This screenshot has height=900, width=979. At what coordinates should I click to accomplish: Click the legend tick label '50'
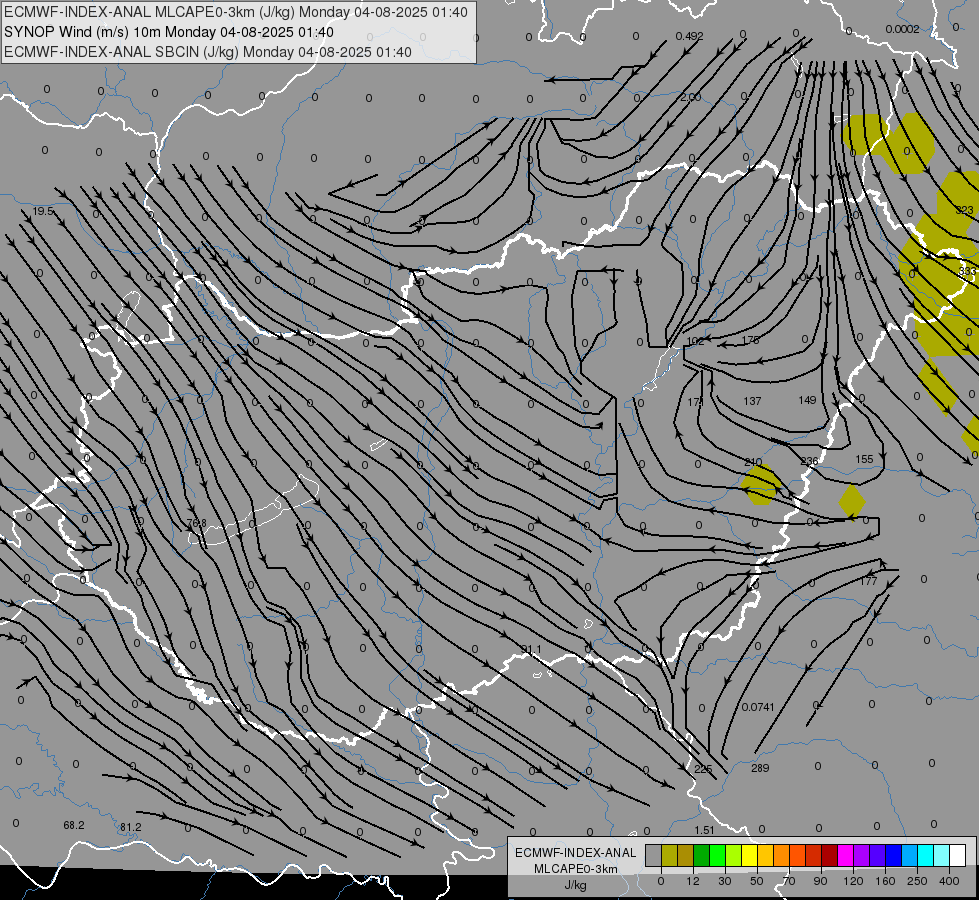click(x=757, y=881)
